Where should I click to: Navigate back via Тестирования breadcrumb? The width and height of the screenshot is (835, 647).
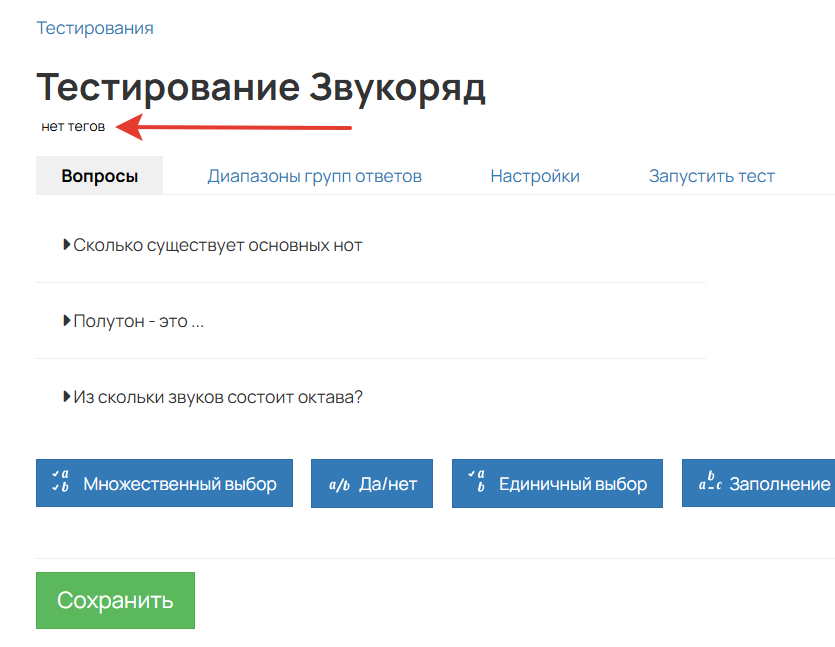94,28
